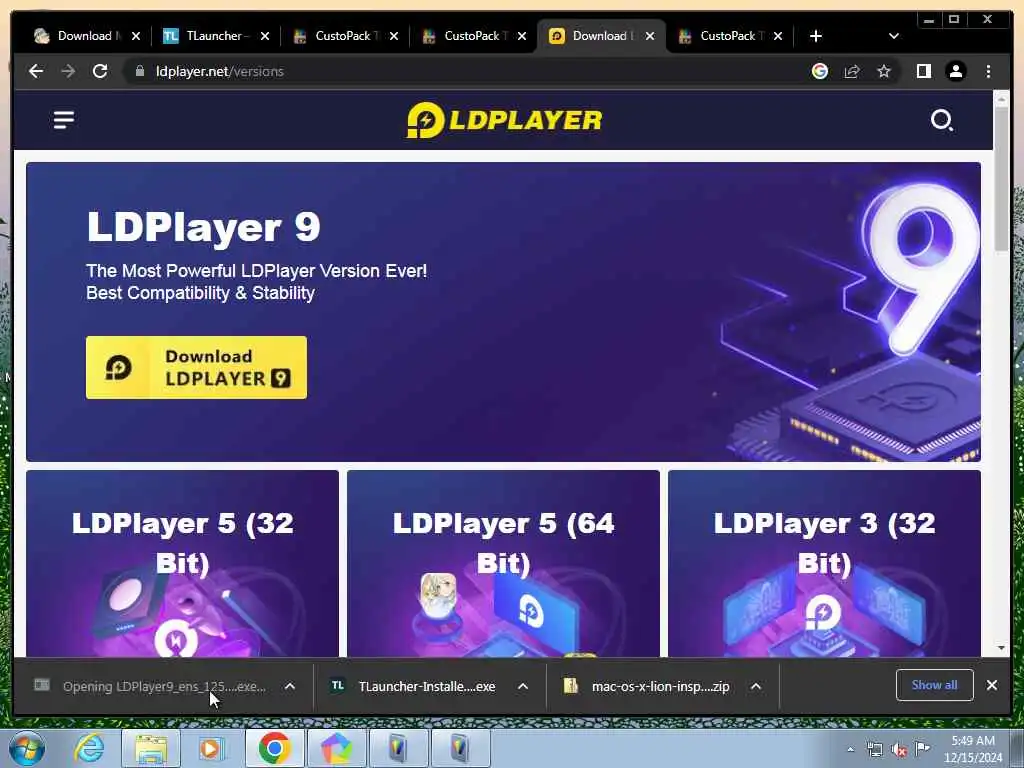Click the browser forward arrow

(x=68, y=71)
